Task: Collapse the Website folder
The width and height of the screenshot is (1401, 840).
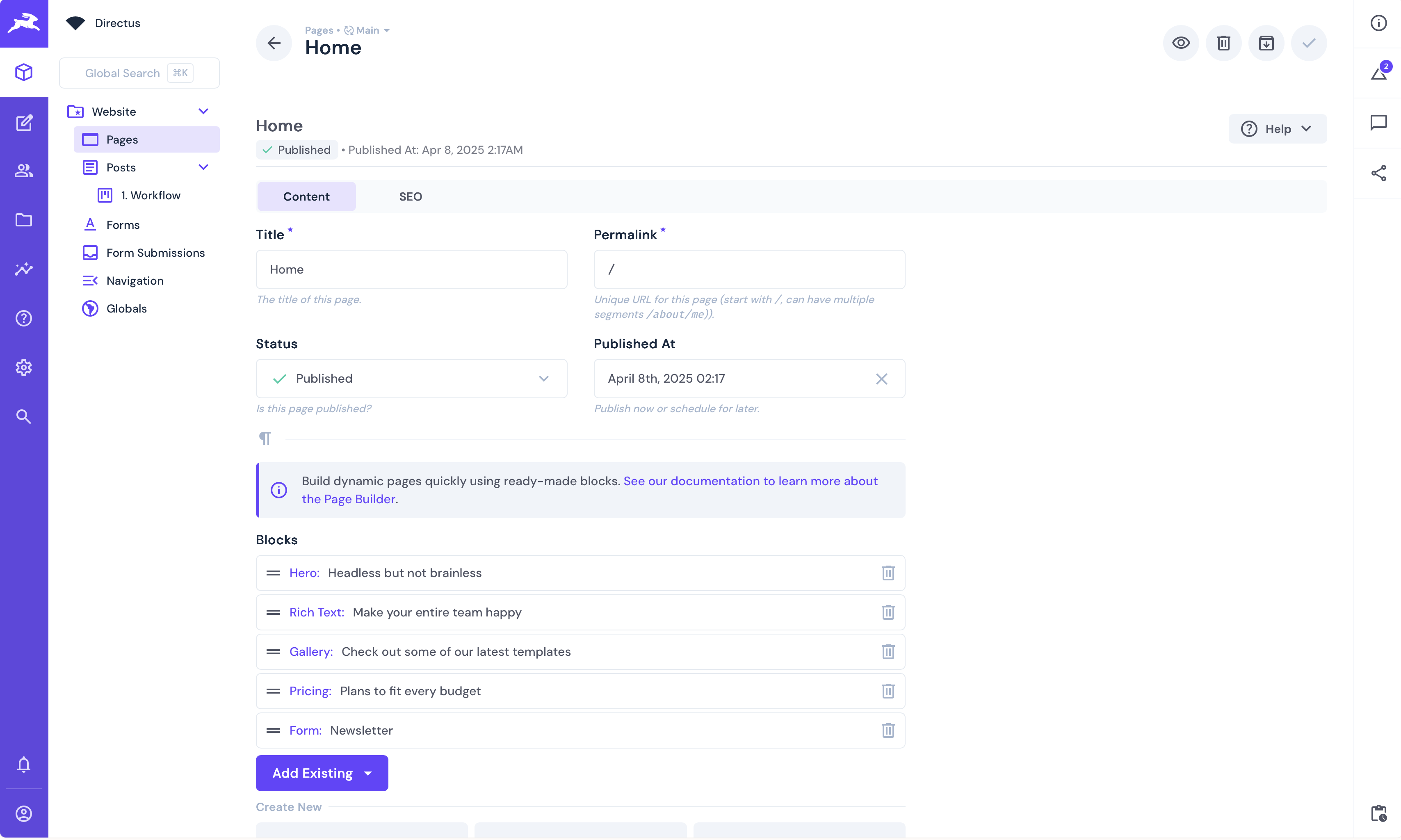Action: tap(204, 111)
